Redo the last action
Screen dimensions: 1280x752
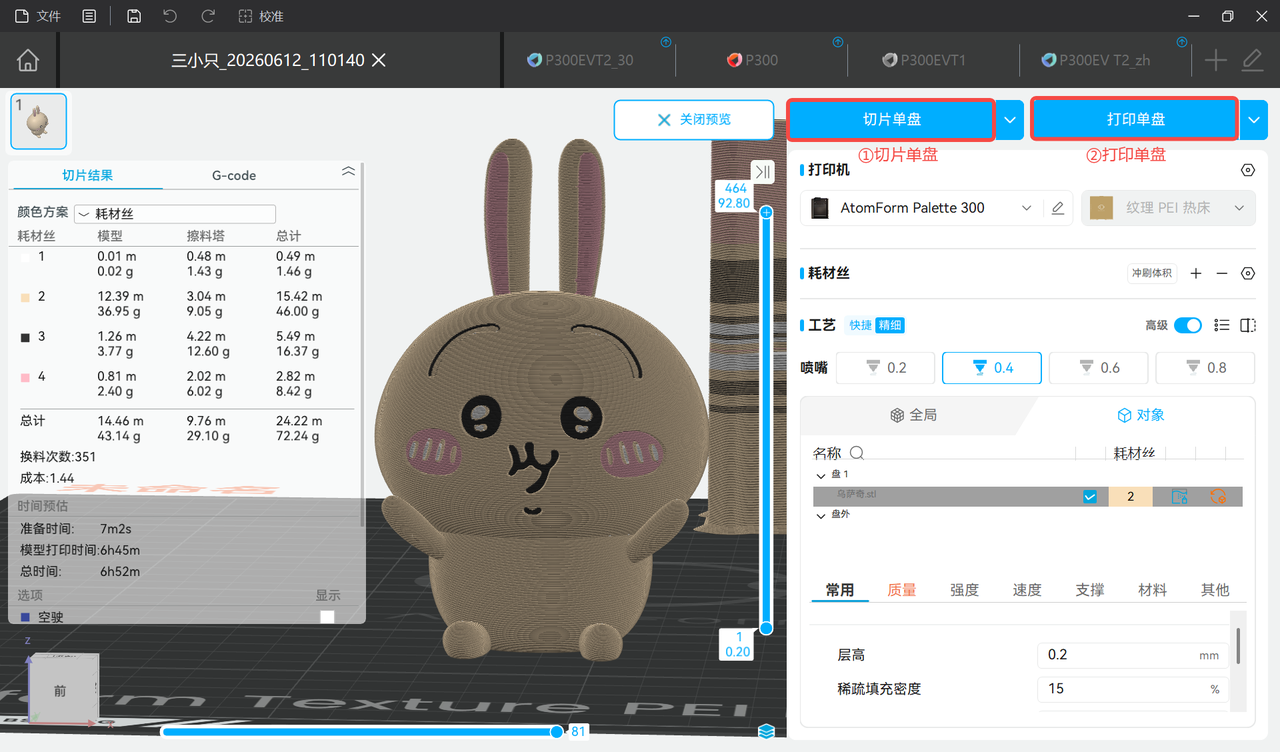(x=208, y=16)
